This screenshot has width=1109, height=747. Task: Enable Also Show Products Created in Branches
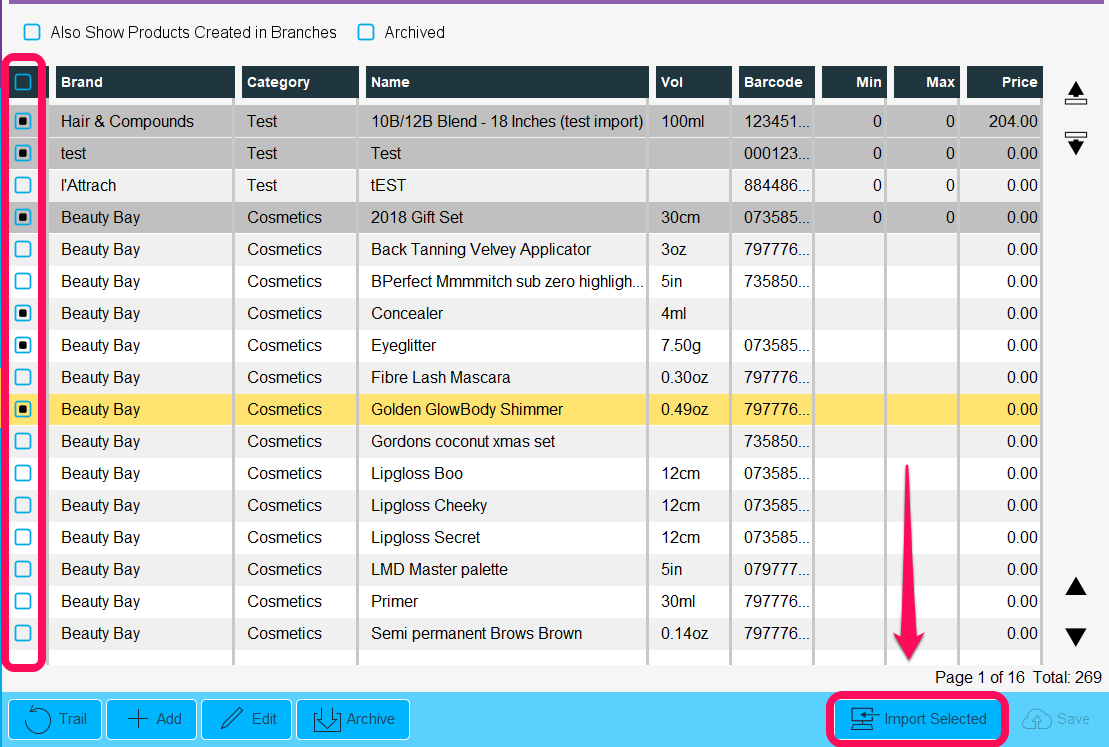(x=32, y=32)
